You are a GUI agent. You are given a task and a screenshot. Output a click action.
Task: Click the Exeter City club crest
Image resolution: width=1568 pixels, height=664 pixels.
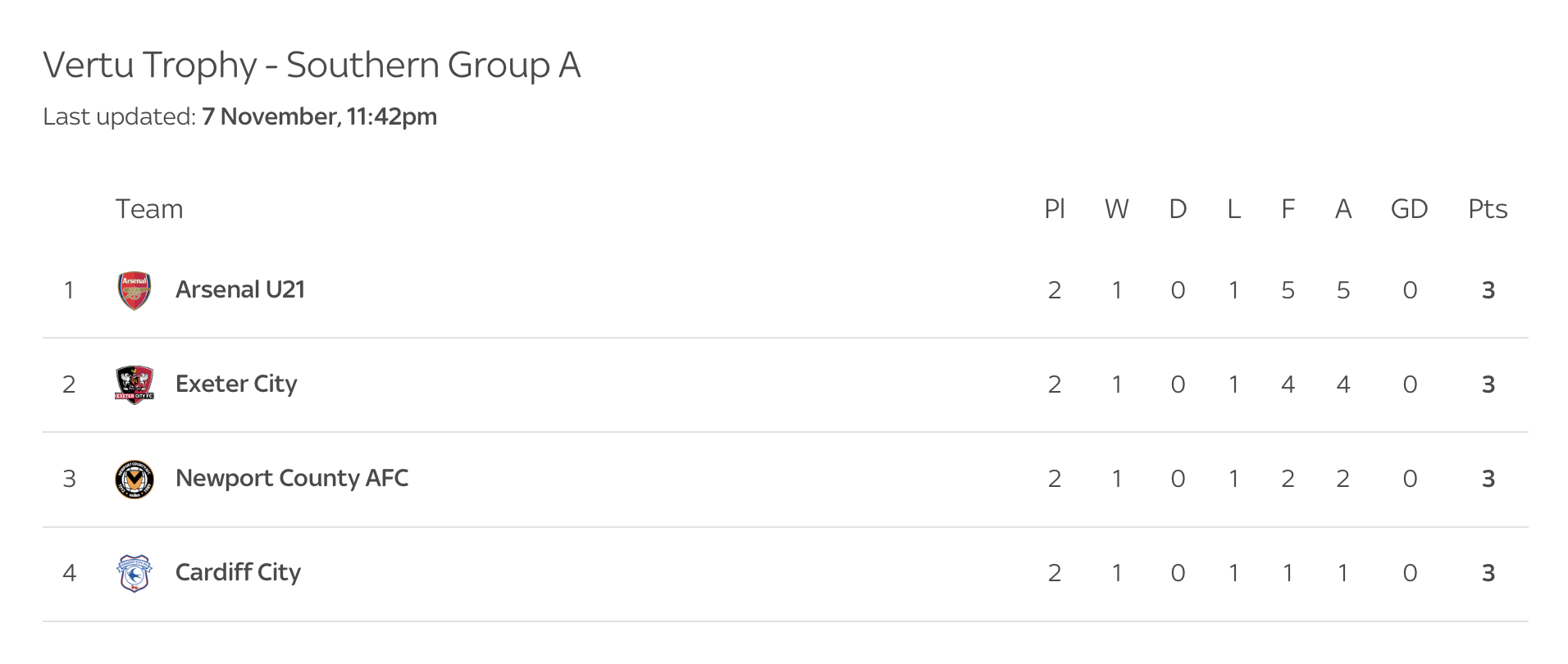click(x=134, y=384)
